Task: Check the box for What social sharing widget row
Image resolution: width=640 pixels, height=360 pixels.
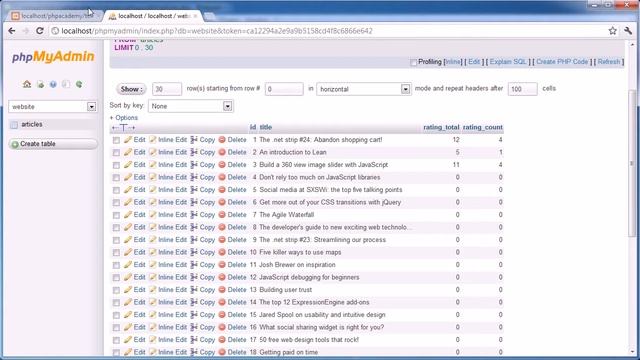Action: pos(116,328)
